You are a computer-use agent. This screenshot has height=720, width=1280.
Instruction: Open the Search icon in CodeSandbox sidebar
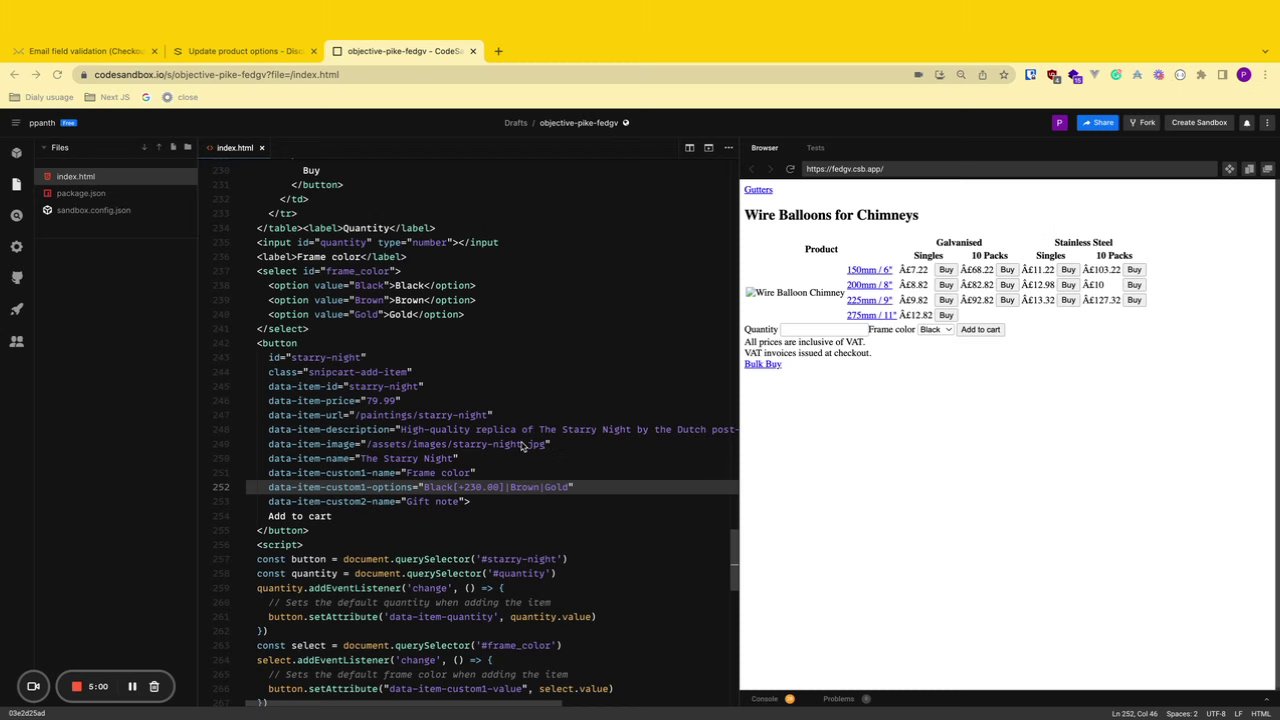[x=16, y=215]
